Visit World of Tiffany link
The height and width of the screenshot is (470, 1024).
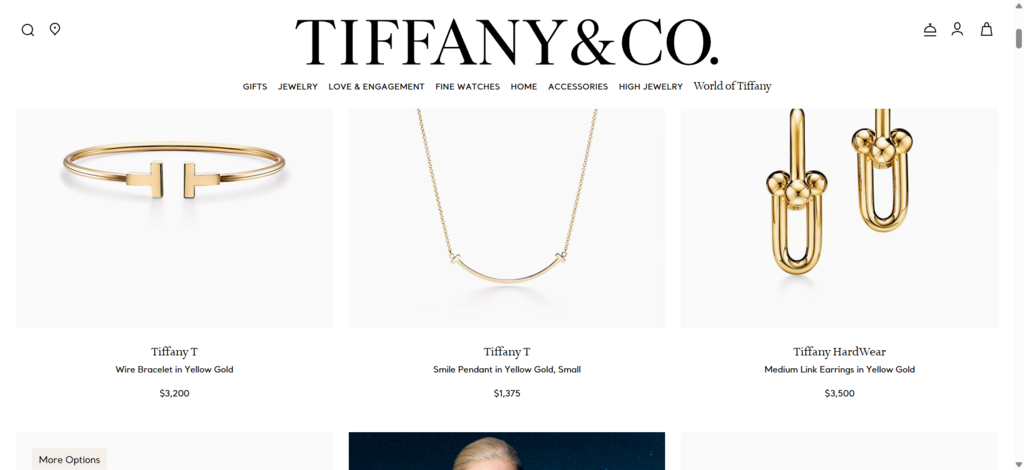pos(732,86)
